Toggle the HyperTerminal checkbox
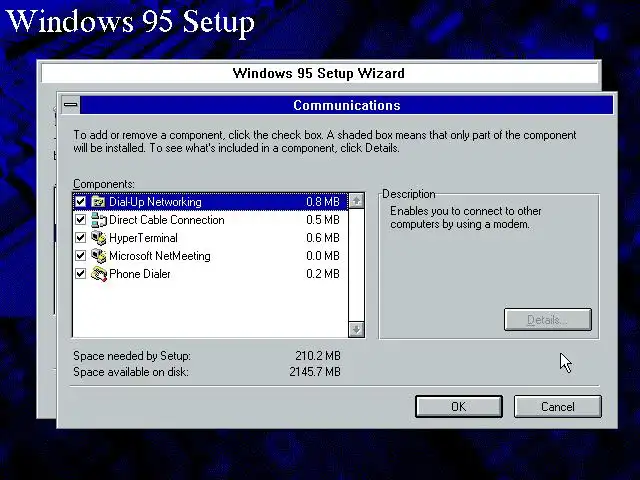The height and width of the screenshot is (480, 640). 80,238
